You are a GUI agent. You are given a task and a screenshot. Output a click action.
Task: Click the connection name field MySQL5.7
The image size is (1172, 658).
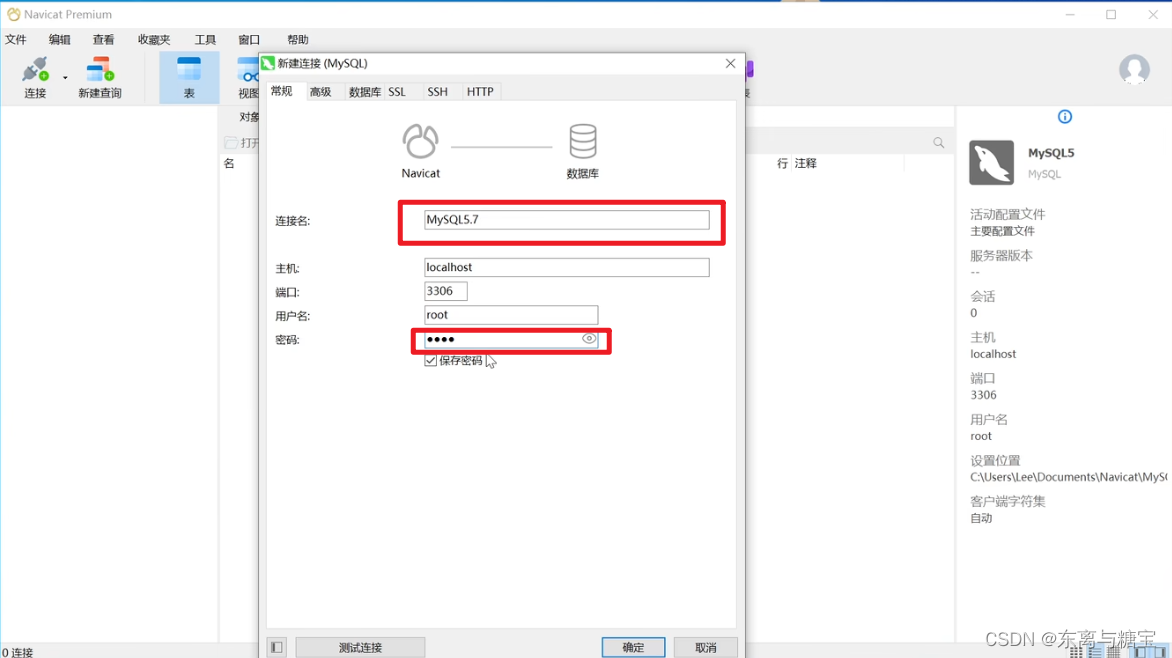567,220
